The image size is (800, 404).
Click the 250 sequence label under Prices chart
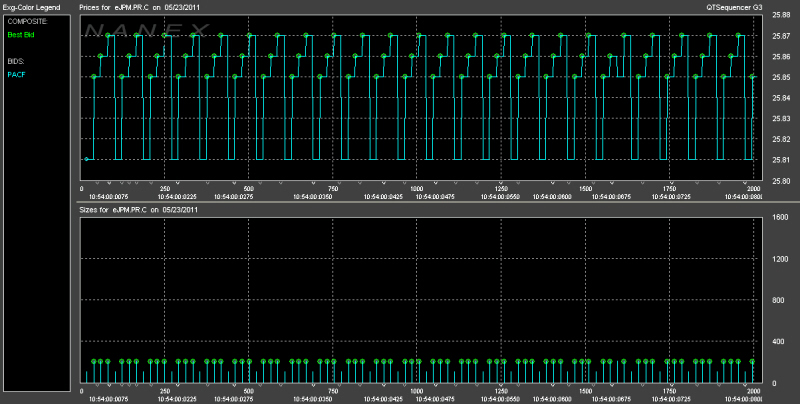pyautogui.click(x=165, y=189)
